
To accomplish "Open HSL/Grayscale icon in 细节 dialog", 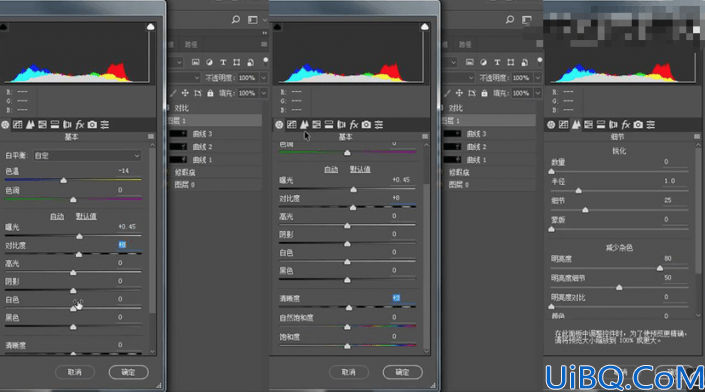I will pos(589,125).
